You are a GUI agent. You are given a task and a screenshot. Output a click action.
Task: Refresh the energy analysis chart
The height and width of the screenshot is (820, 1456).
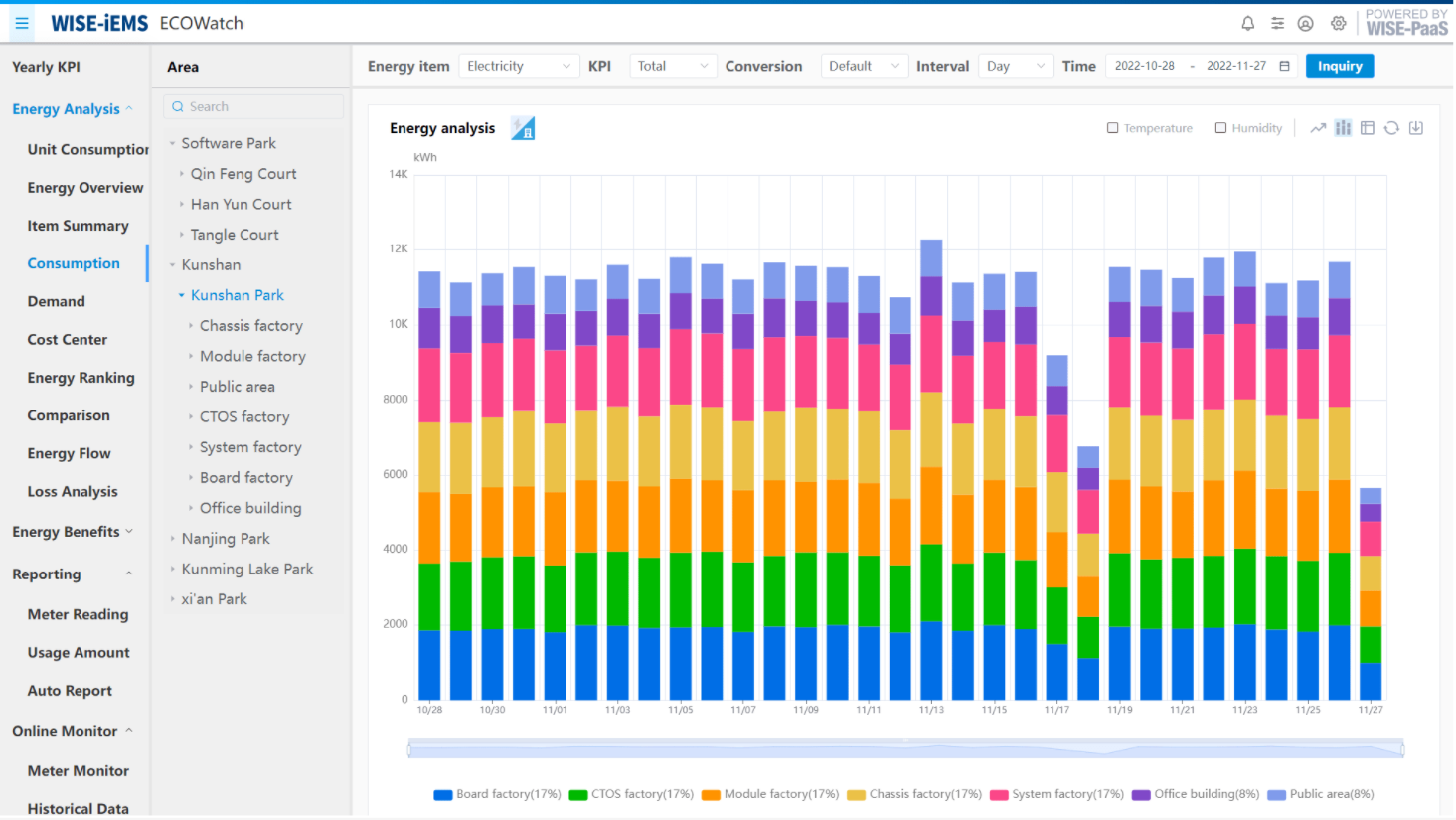pyautogui.click(x=1391, y=127)
